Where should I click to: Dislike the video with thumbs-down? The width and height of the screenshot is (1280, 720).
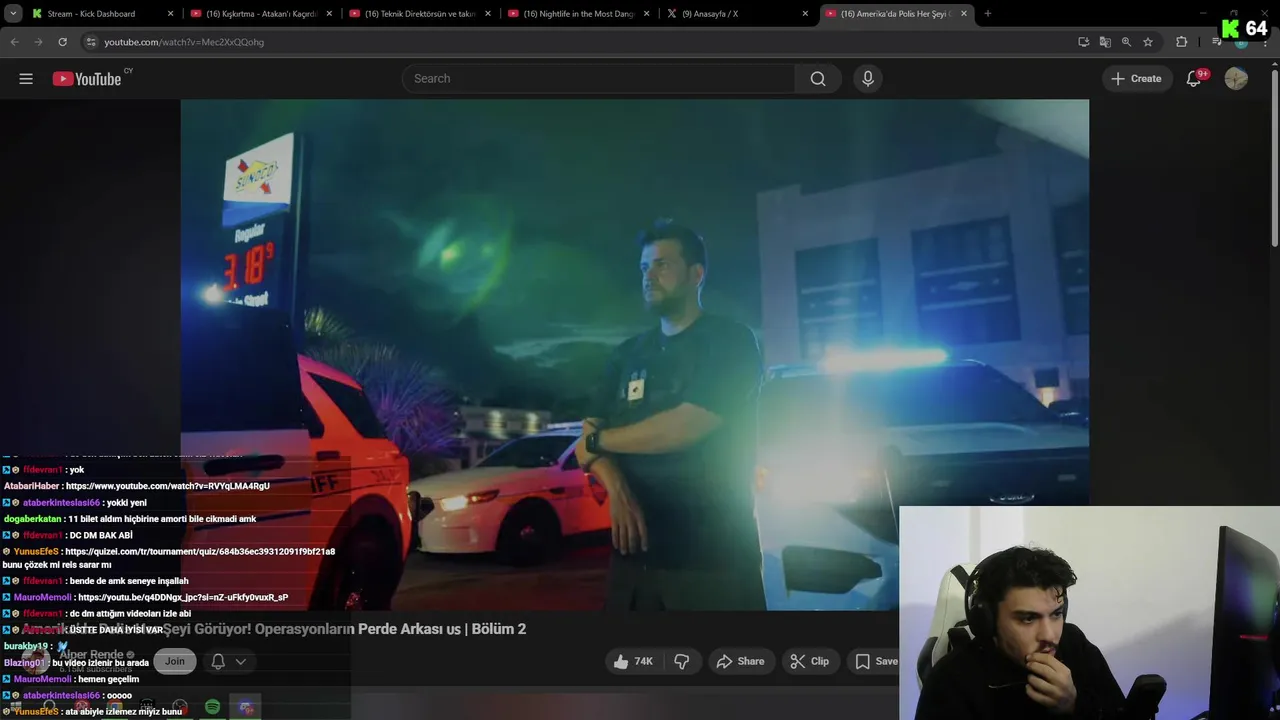click(x=682, y=661)
